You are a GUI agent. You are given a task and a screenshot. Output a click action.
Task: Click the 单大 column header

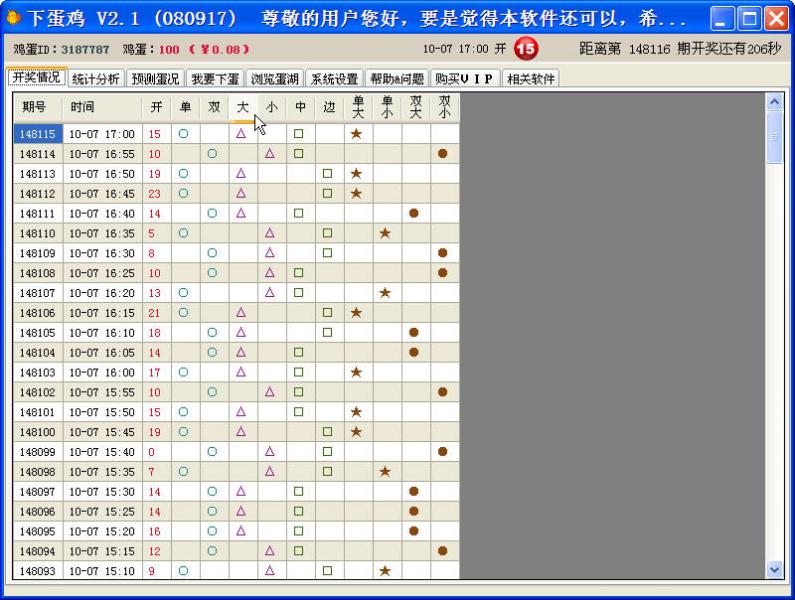click(x=358, y=107)
